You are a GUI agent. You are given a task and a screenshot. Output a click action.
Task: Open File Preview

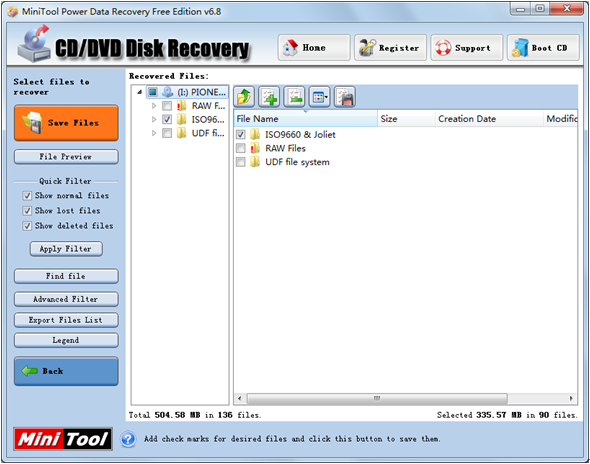(x=66, y=157)
